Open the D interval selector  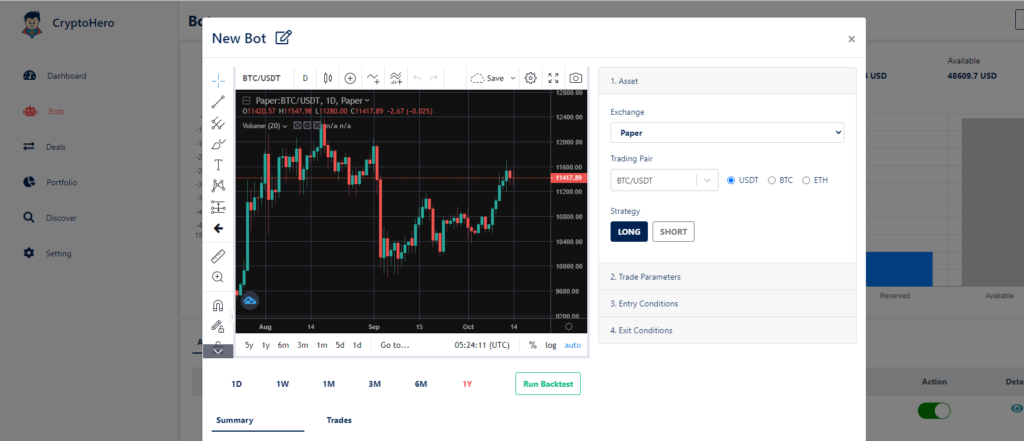coord(305,78)
